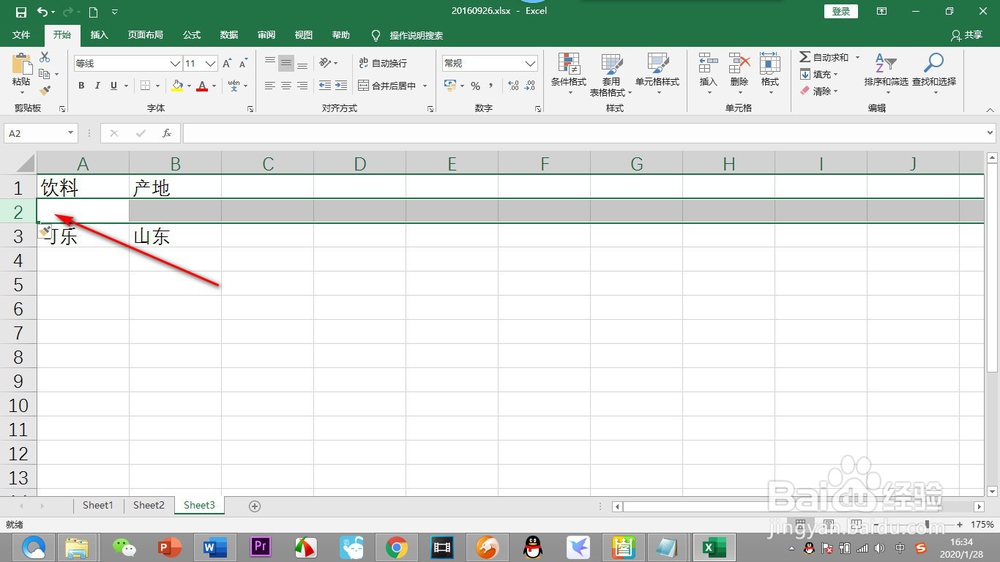1000x562 pixels.
Task: Open the font name dropdown
Action: click(175, 63)
